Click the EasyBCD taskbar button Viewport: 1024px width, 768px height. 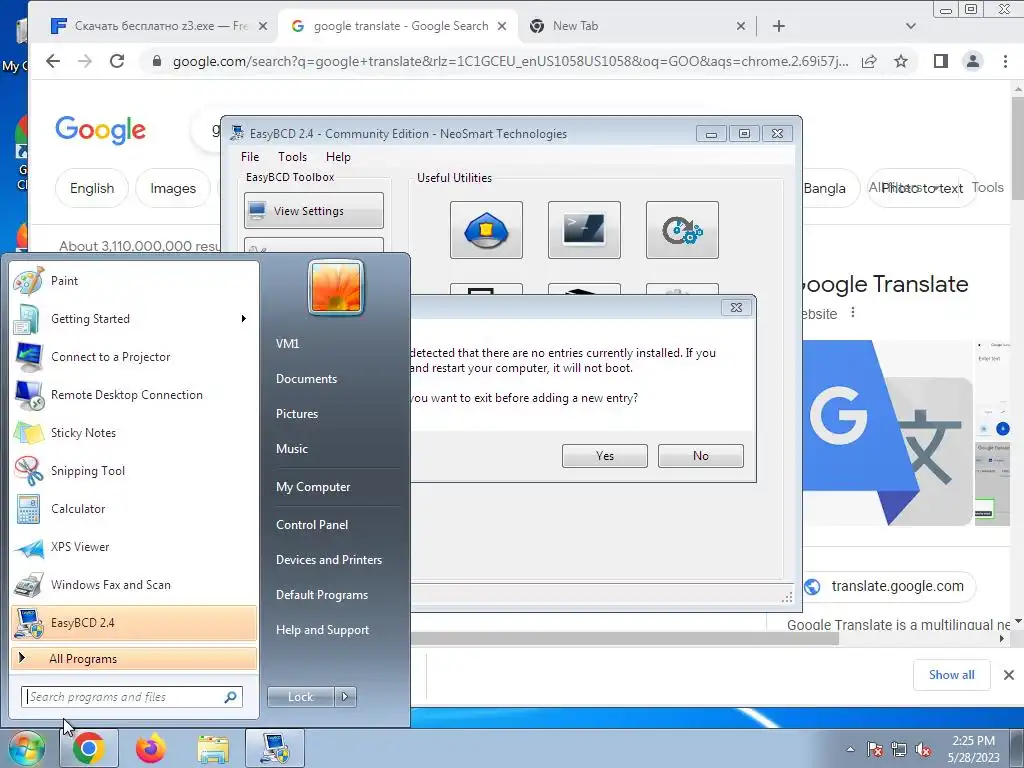pyautogui.click(x=275, y=748)
